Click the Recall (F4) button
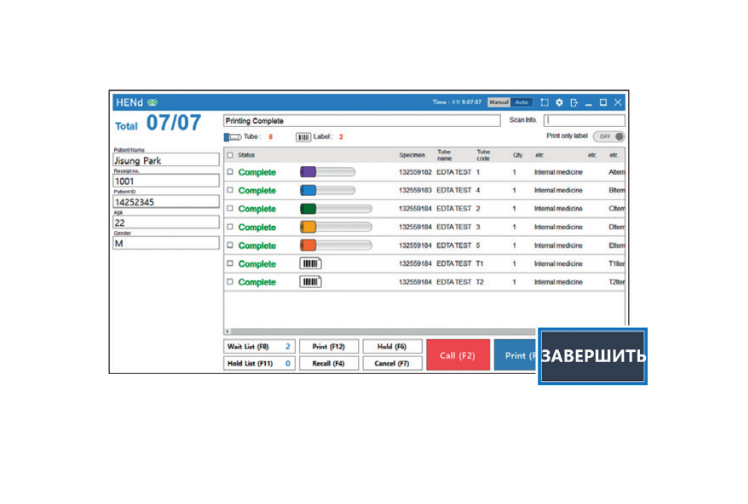This screenshot has width=748, height=504. [329, 363]
